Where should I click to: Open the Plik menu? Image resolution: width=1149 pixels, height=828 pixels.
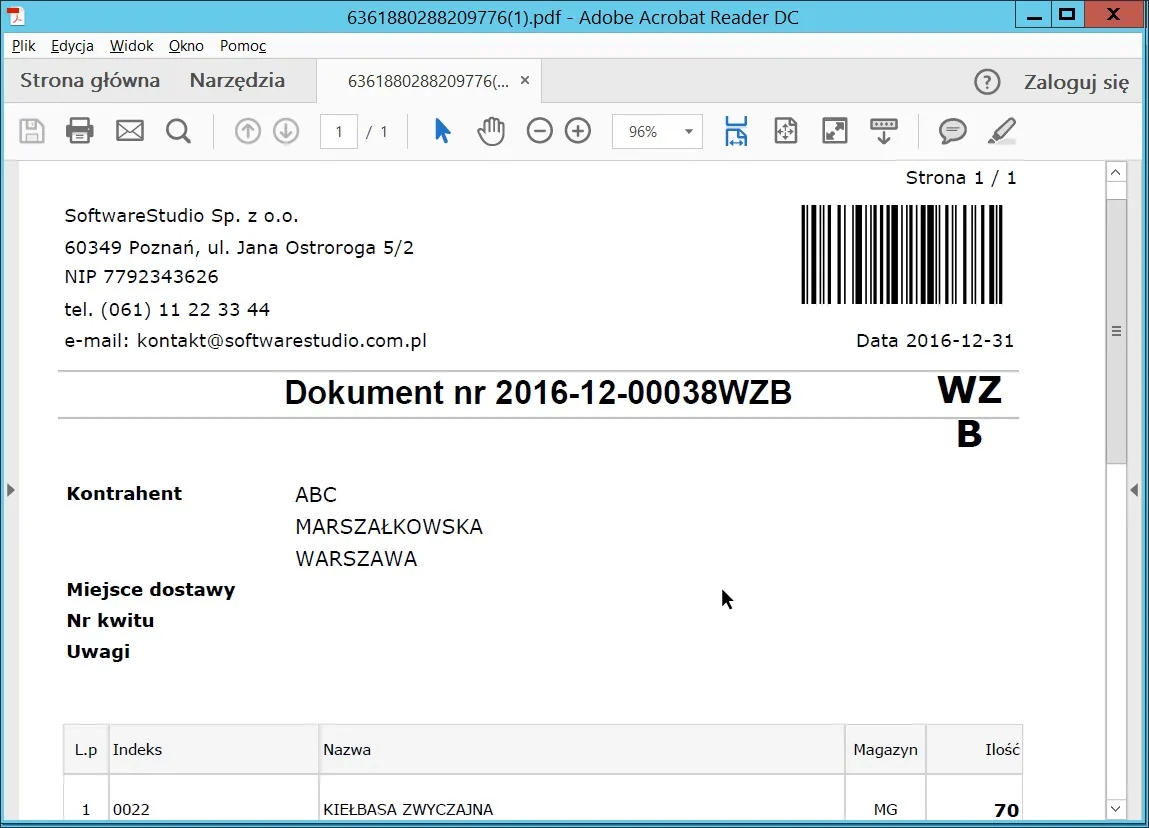(x=23, y=45)
